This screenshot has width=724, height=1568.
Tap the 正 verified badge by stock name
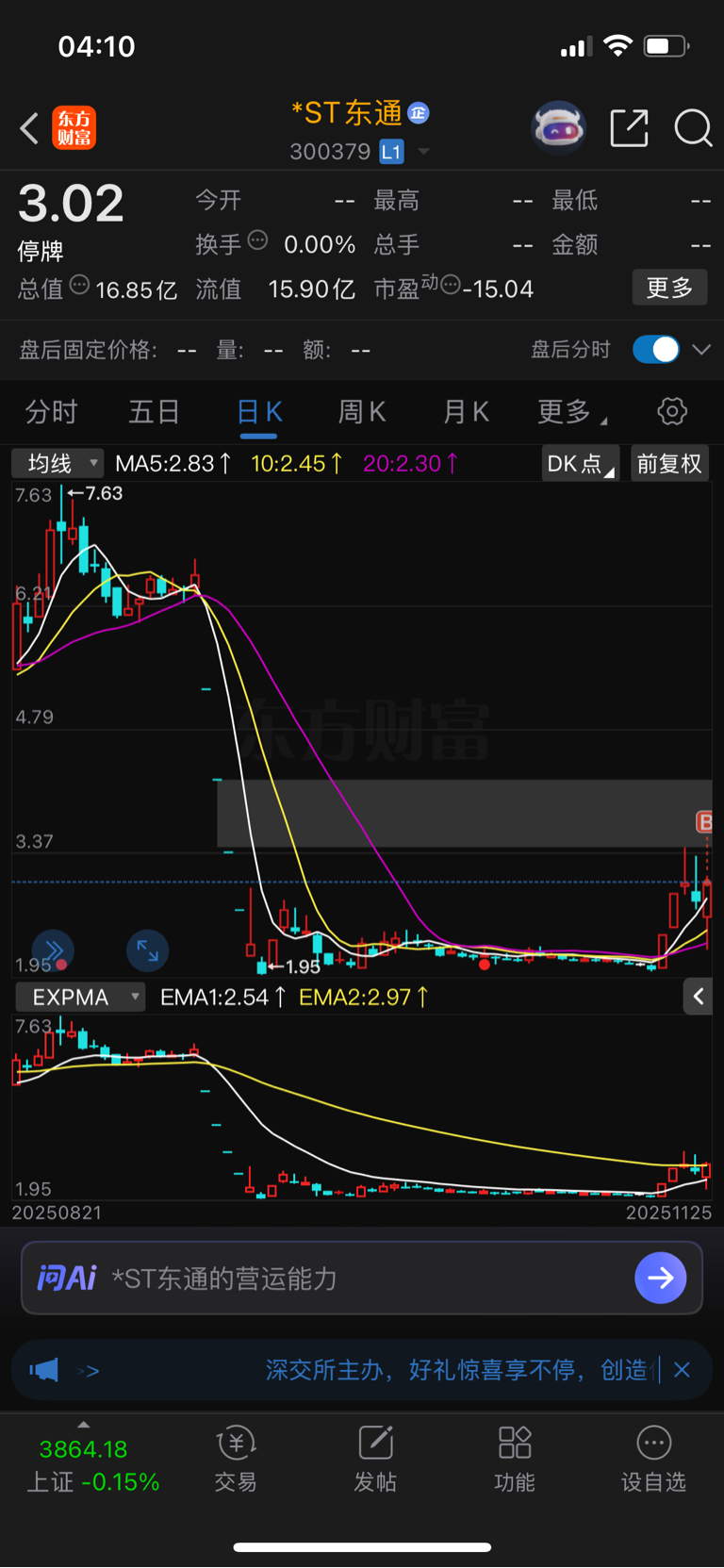tap(419, 113)
